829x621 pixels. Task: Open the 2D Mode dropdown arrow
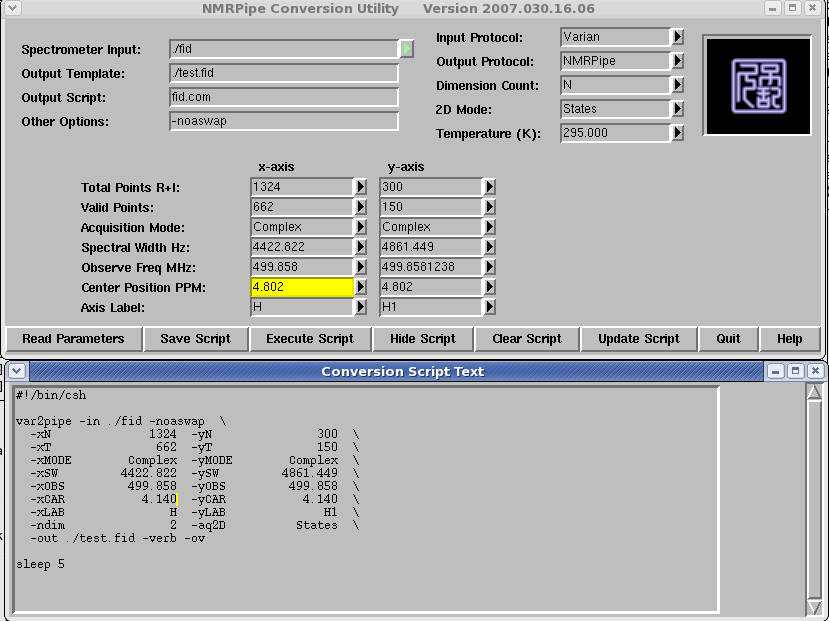click(x=677, y=109)
